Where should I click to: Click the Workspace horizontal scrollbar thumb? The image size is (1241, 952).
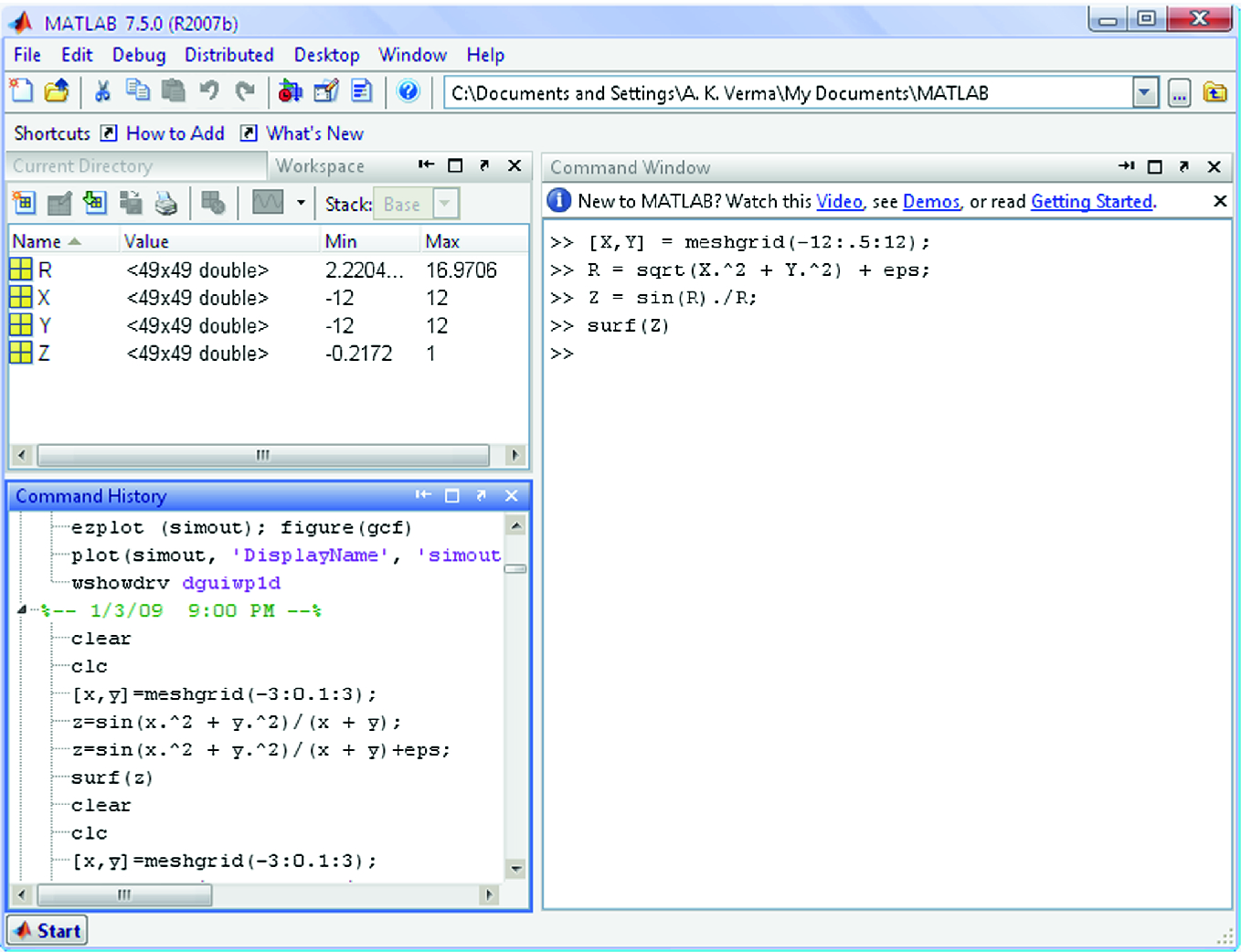(x=263, y=454)
